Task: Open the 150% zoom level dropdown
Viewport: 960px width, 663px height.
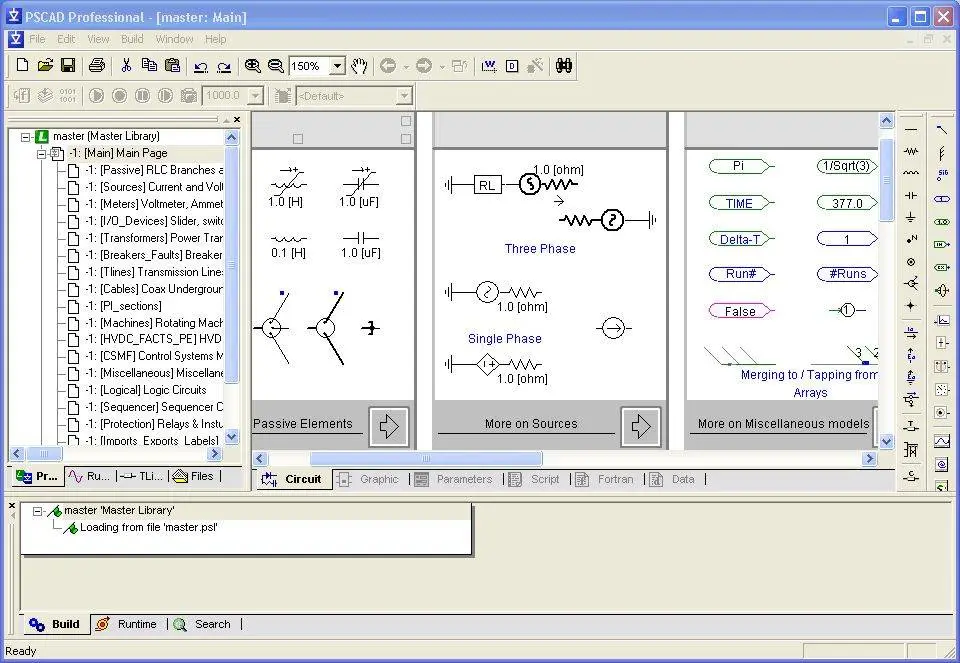Action: click(x=337, y=66)
